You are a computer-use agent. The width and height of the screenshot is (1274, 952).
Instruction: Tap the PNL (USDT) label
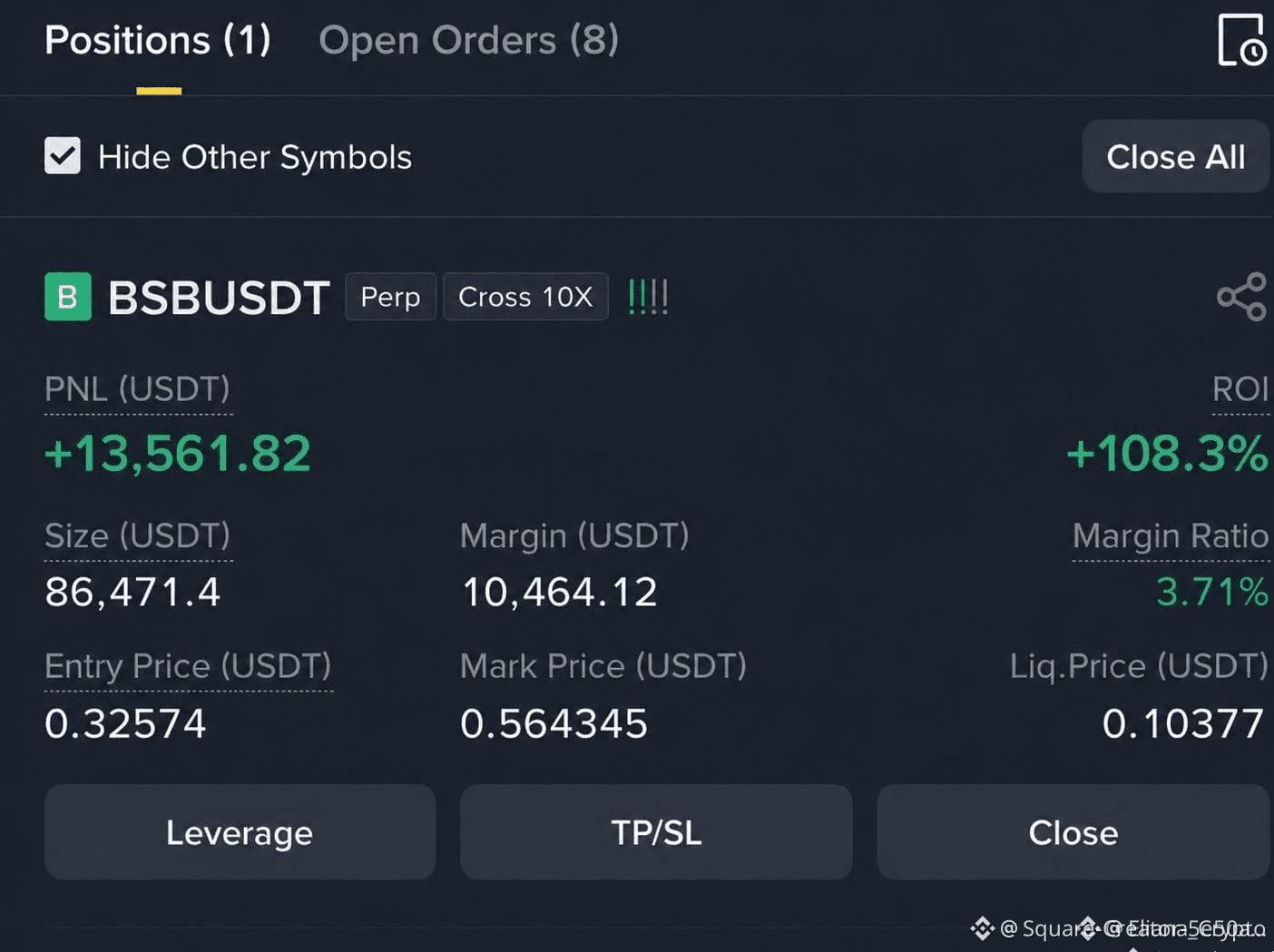click(x=137, y=389)
